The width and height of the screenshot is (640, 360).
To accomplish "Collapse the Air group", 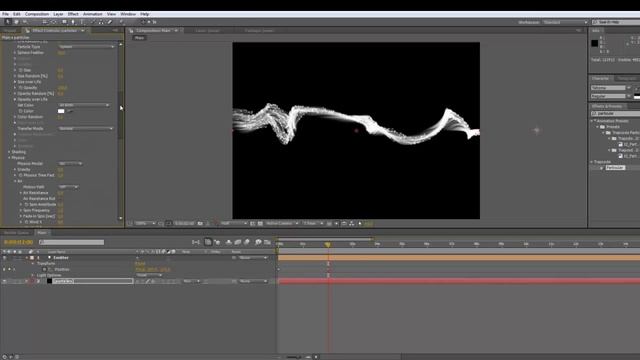I will 15,181.
